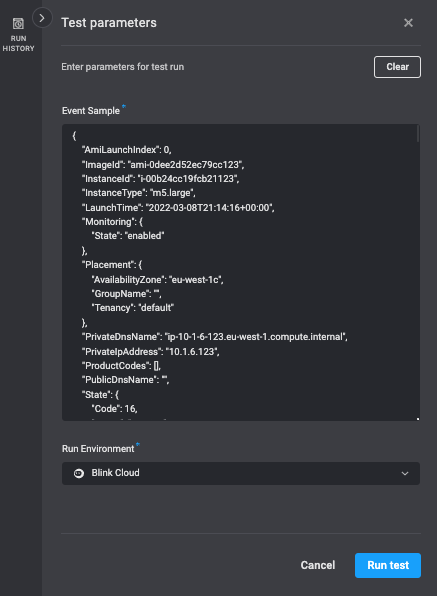Click the Run test button

[x=388, y=565]
